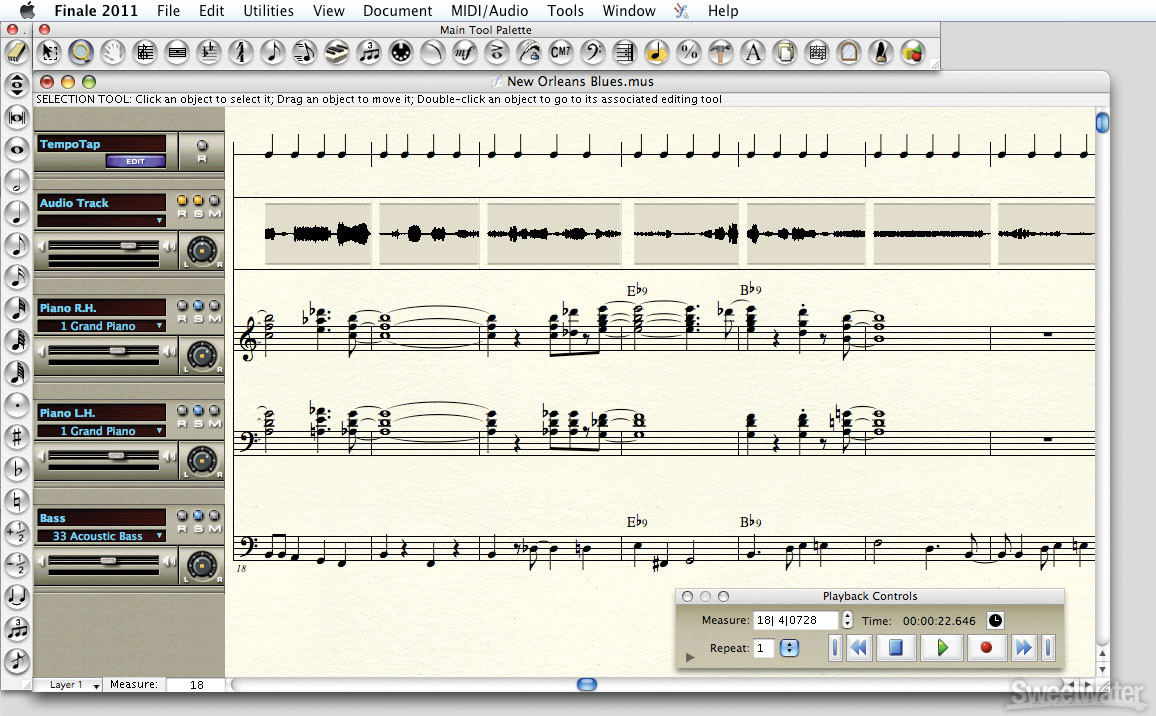Image resolution: width=1156 pixels, height=716 pixels.
Task: Select the Zoom tool in Main Tool Palette
Action: pyautogui.click(x=80, y=52)
